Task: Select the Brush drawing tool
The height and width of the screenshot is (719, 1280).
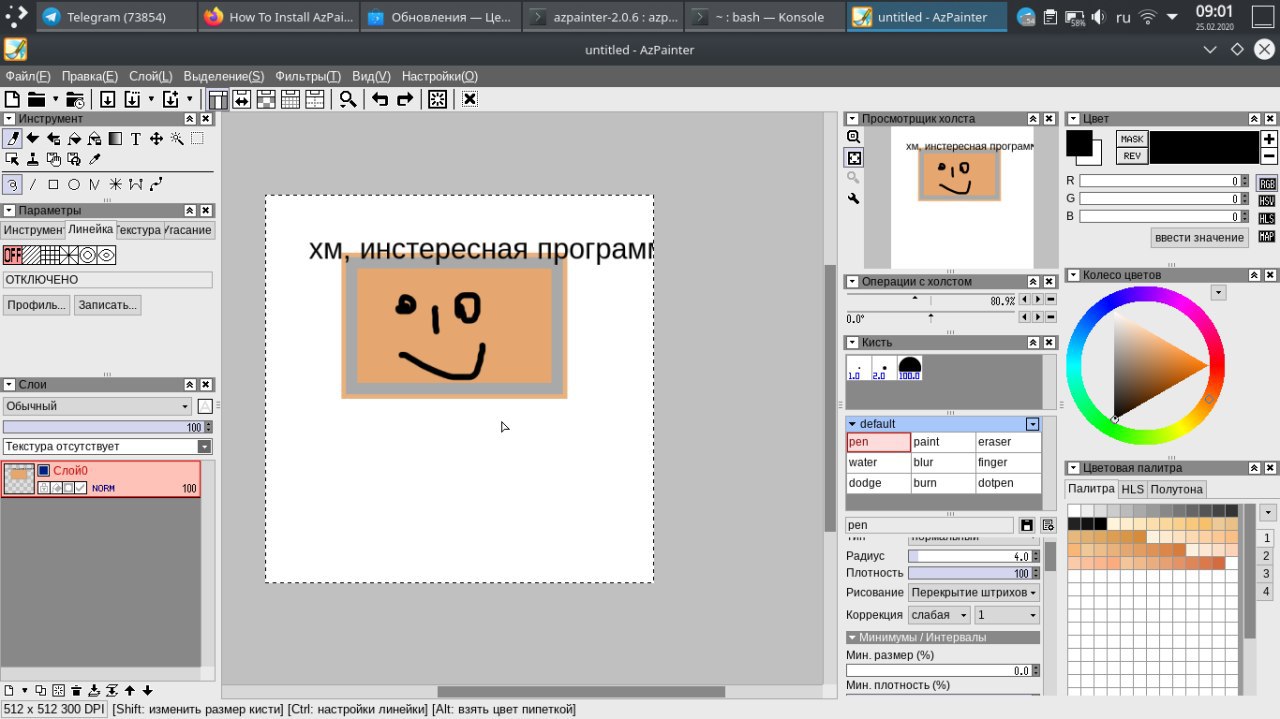Action: coord(12,139)
